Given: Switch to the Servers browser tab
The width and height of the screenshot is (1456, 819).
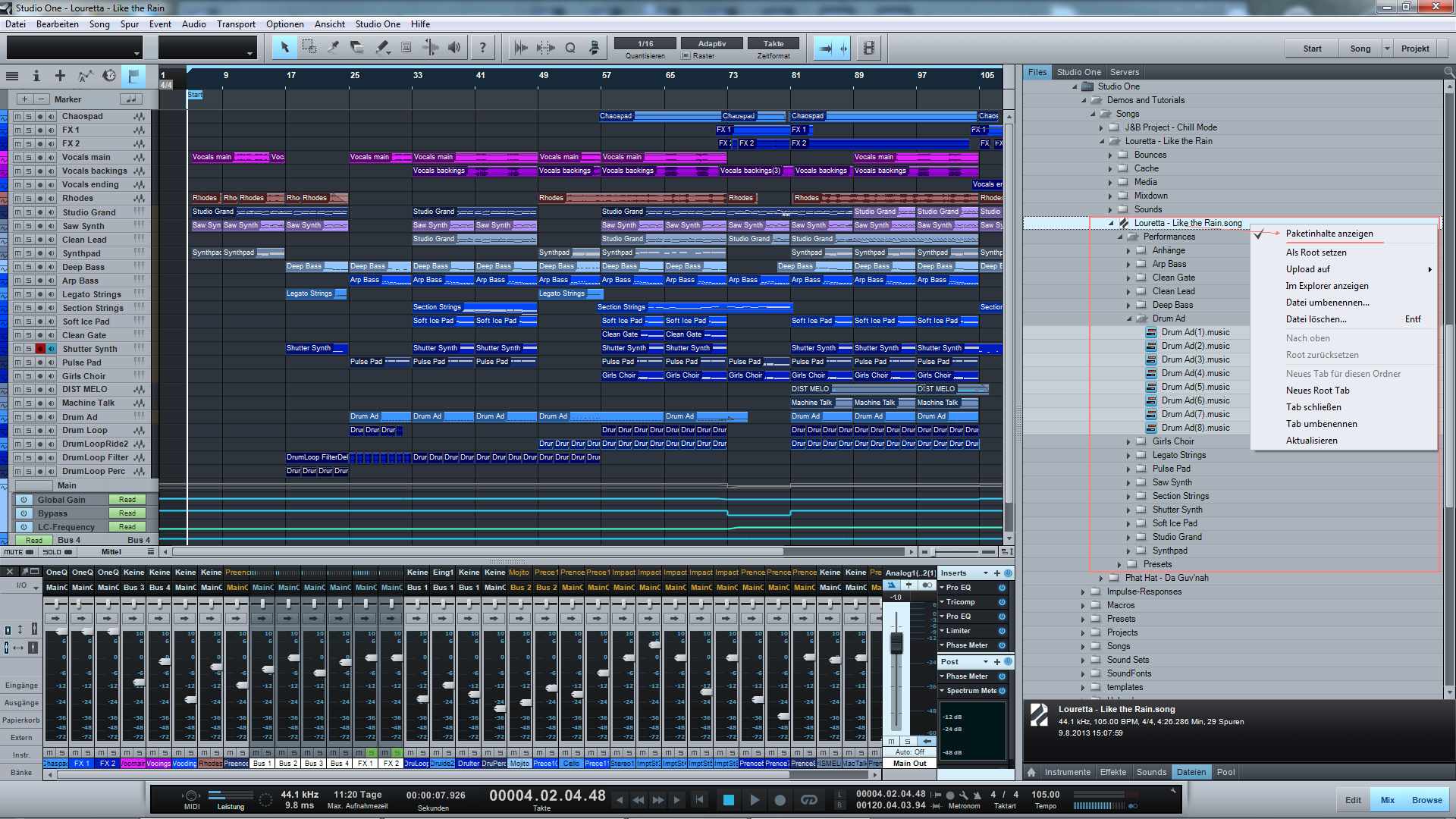Looking at the screenshot, I should (1124, 72).
